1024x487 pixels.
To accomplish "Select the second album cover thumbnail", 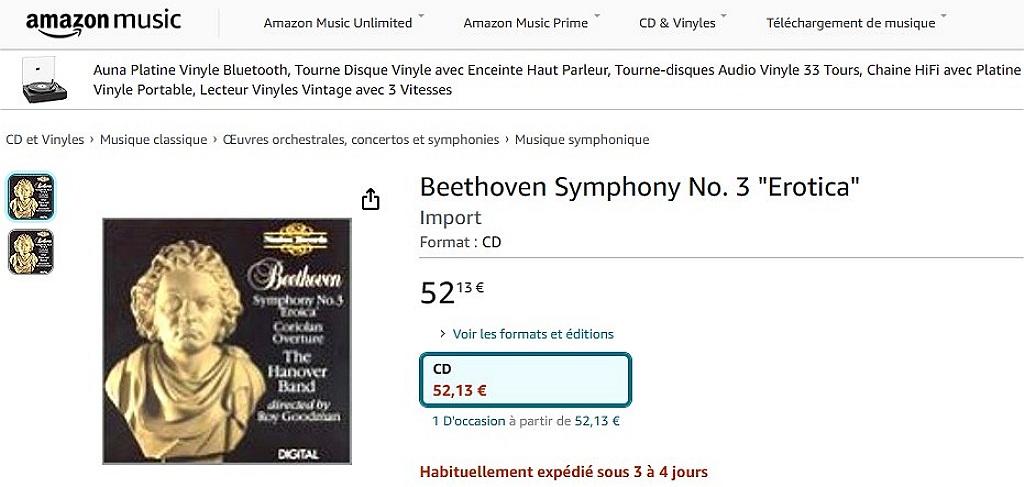I will [x=31, y=252].
